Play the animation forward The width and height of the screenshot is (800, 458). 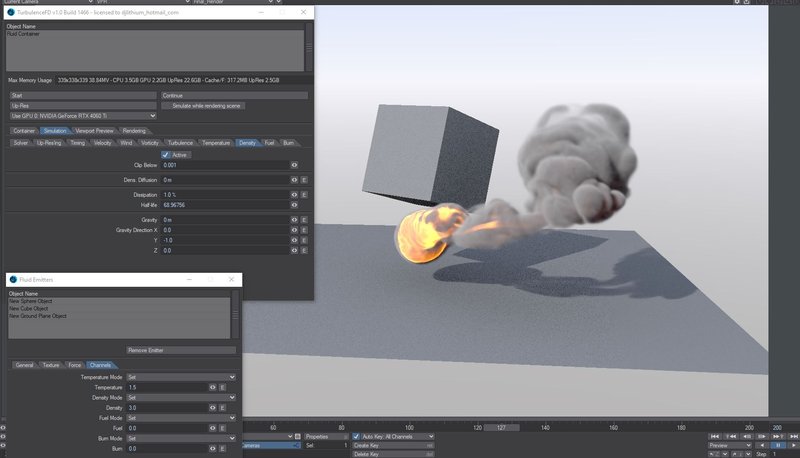tap(794, 445)
